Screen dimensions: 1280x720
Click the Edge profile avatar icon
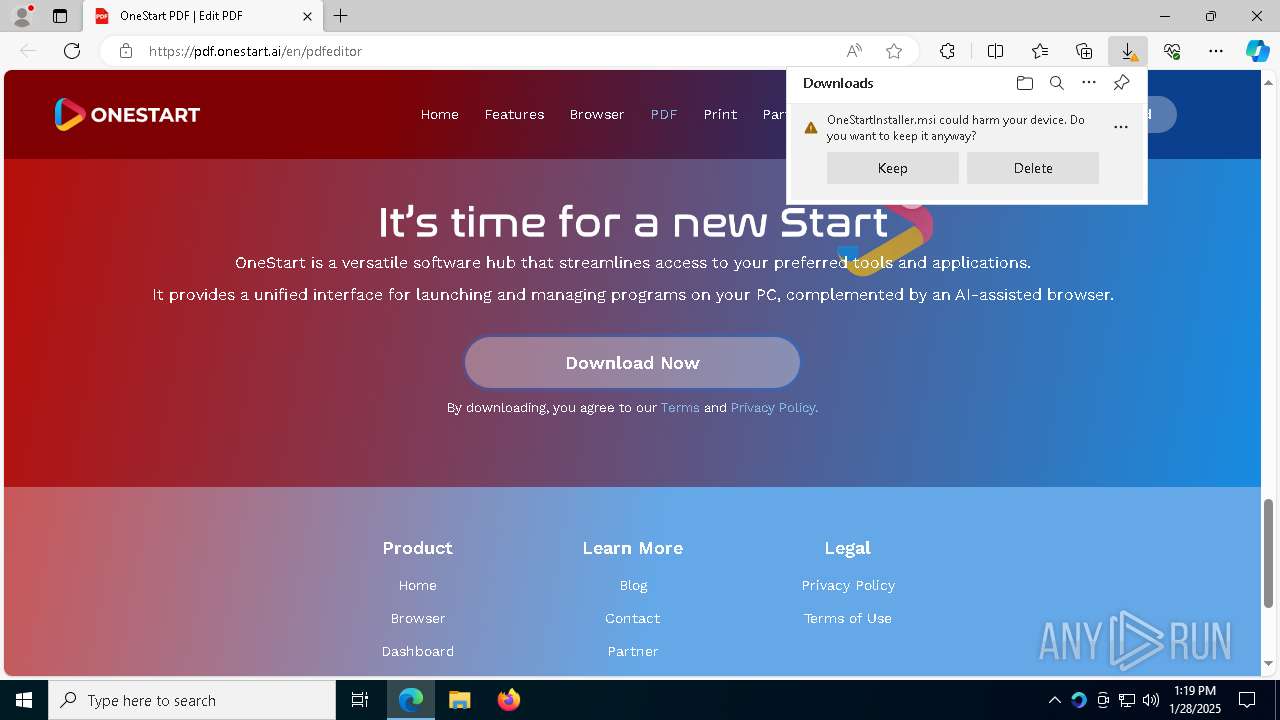(21, 16)
